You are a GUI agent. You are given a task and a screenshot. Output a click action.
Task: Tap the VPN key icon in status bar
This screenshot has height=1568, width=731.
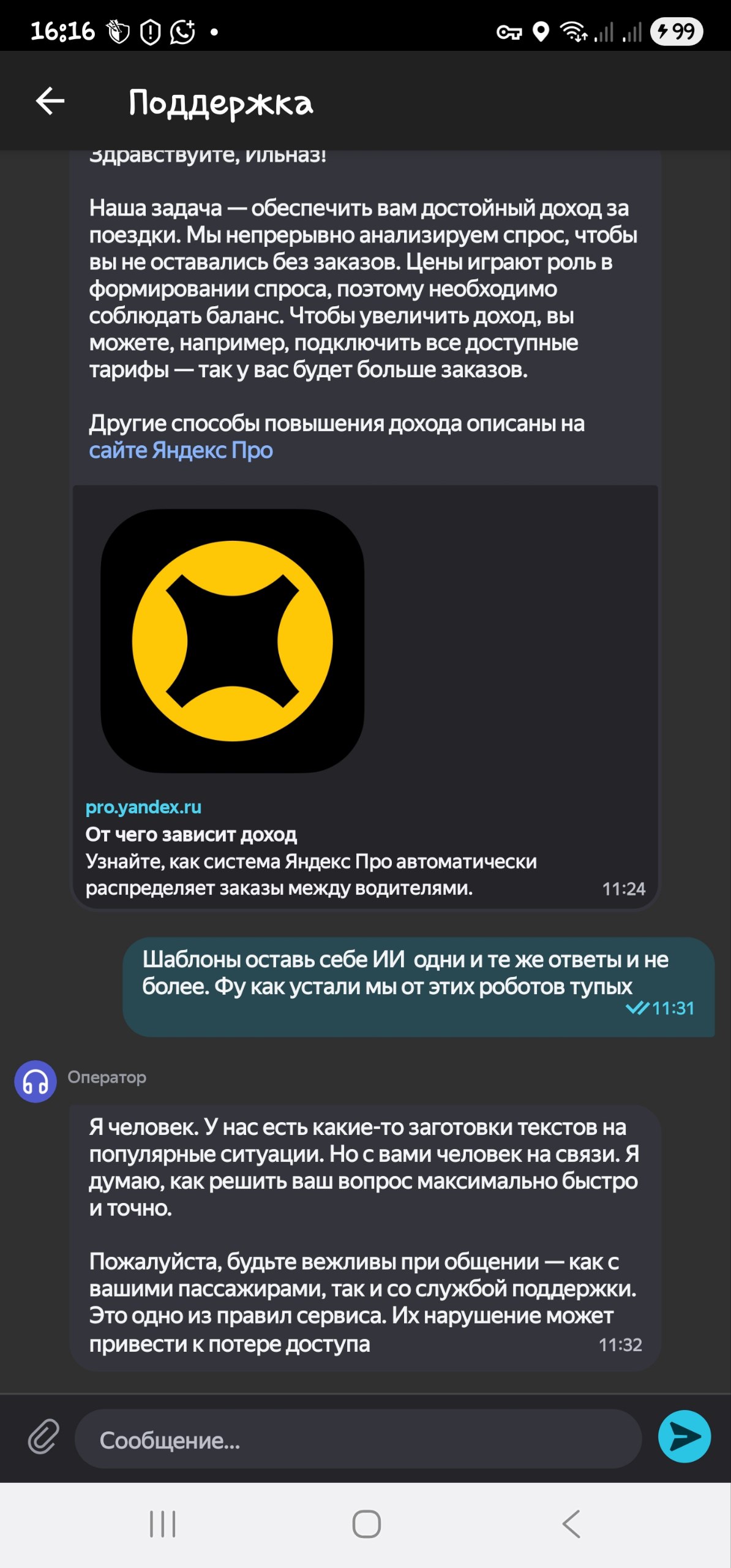pyautogui.click(x=509, y=32)
